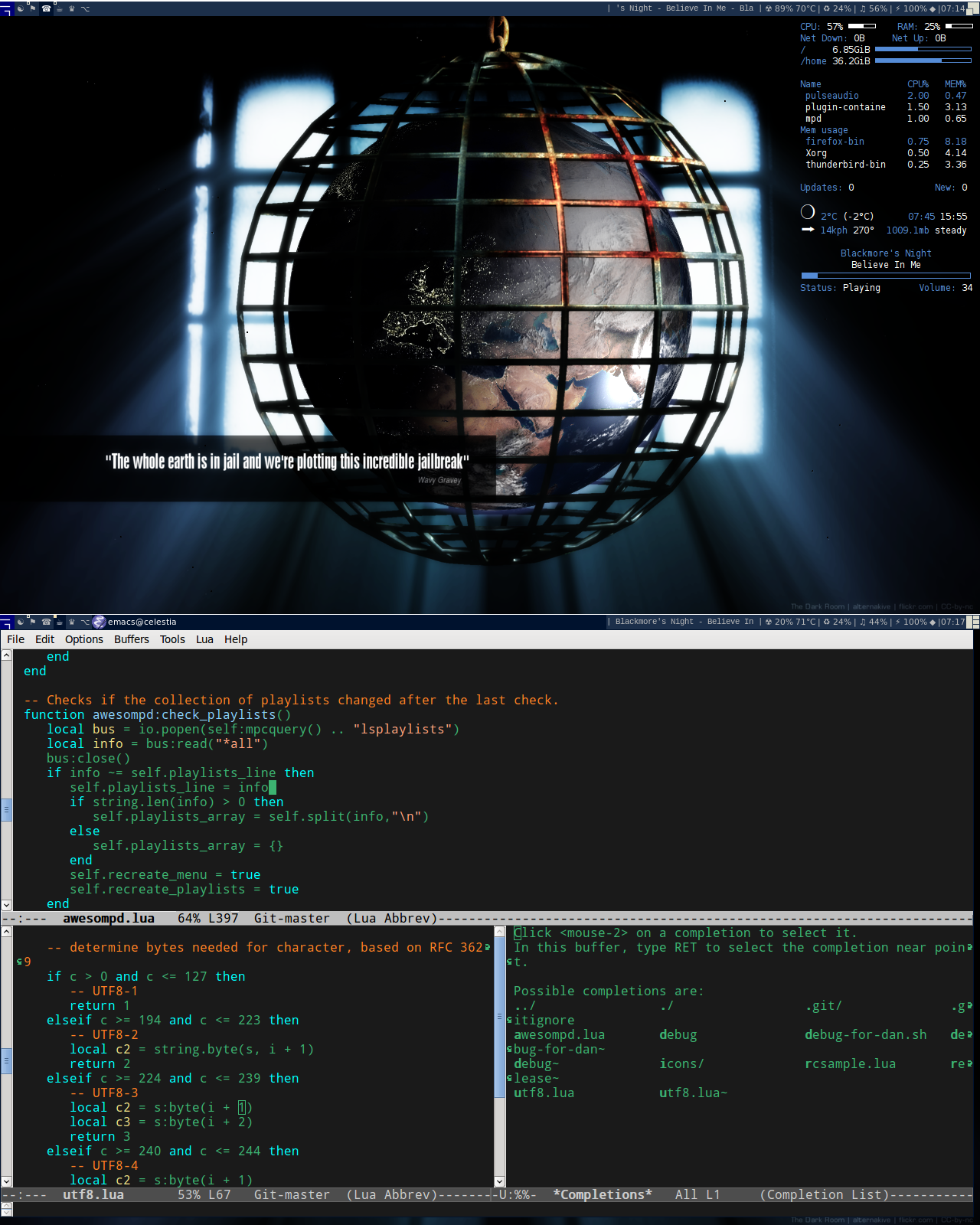Click the now-playing text 'Blackmore's Night - Believe In'
This screenshot has height=1225, width=980.
click(684, 622)
